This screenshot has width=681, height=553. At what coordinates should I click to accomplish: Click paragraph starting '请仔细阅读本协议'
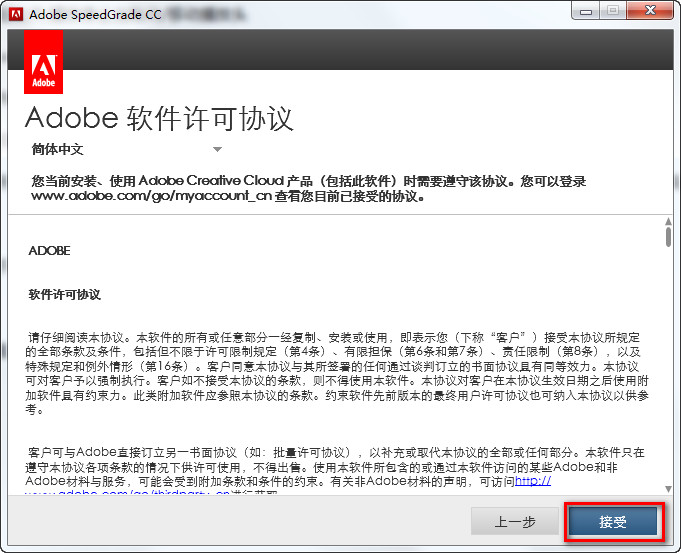pyautogui.click(x=337, y=373)
